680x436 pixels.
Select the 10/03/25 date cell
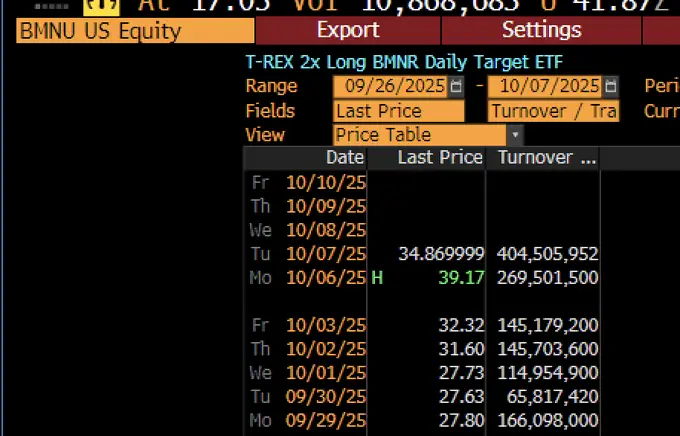coord(326,325)
